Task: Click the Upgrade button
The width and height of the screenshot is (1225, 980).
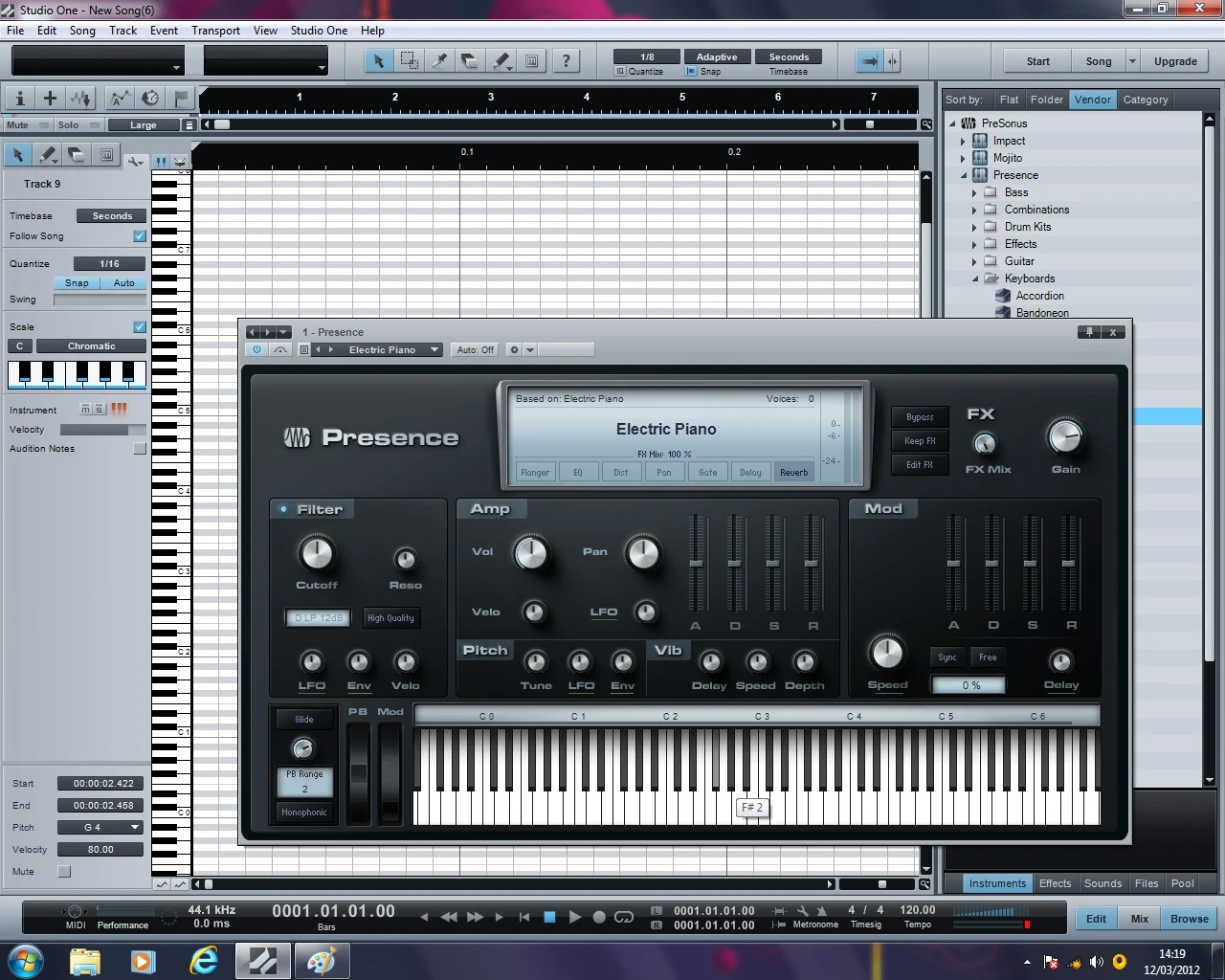Action: 1175,61
